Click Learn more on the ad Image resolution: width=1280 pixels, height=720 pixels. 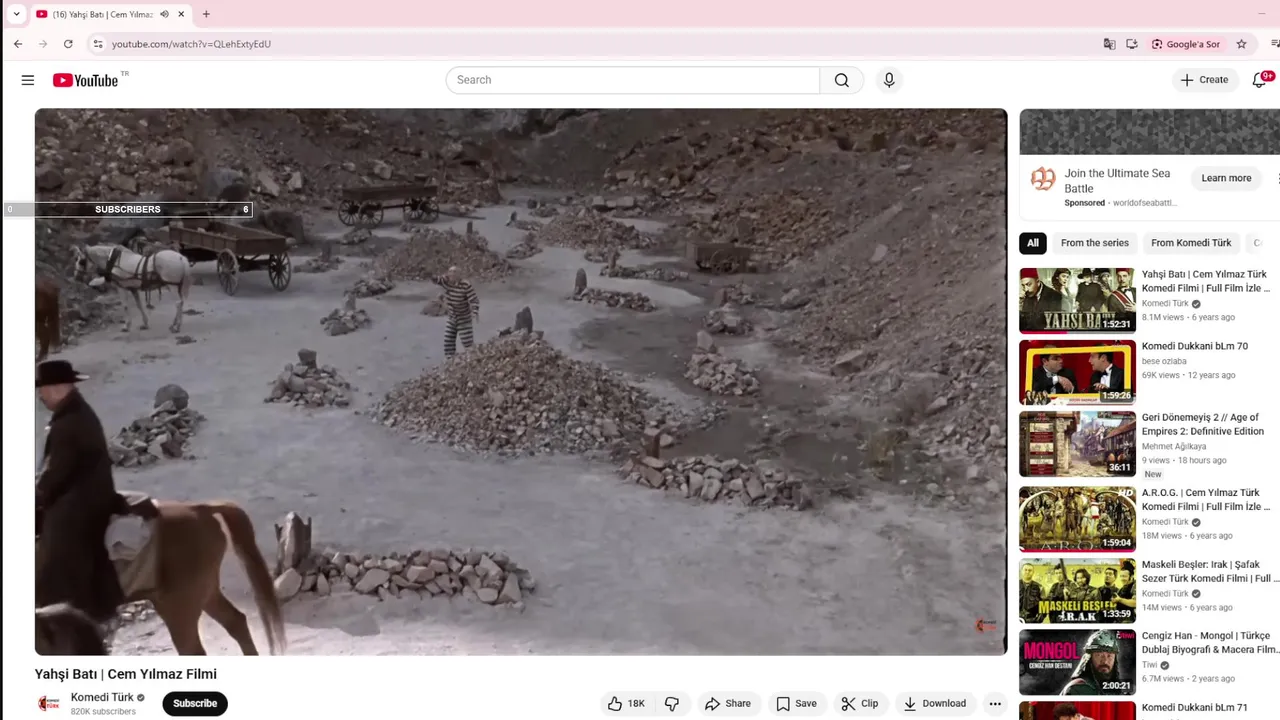click(x=1226, y=178)
